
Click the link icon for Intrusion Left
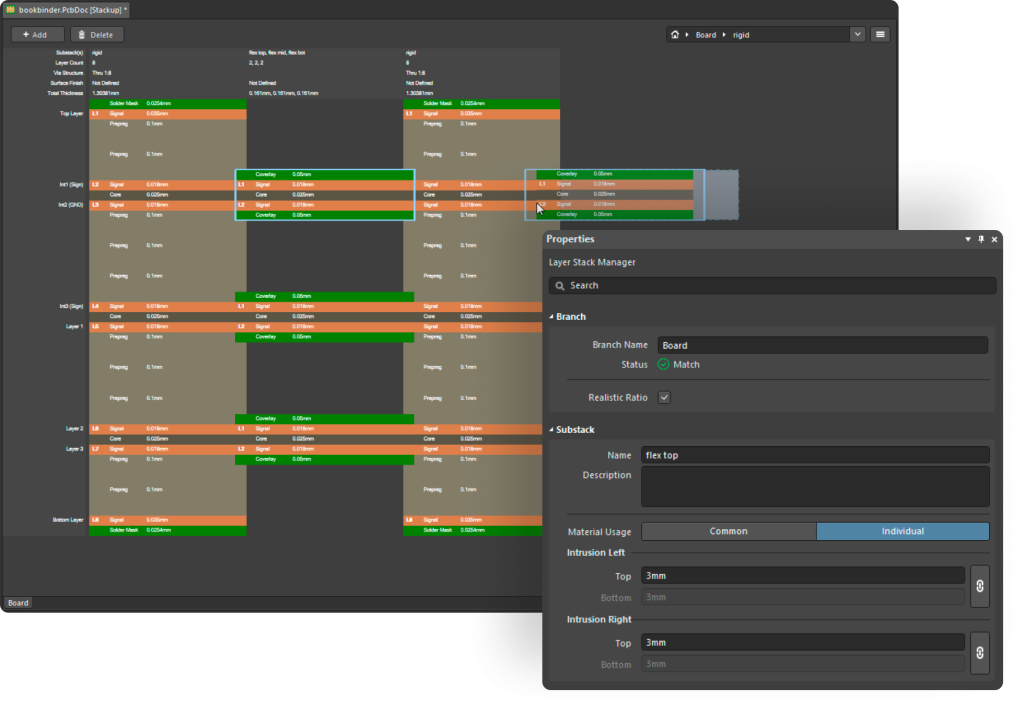tap(979, 587)
